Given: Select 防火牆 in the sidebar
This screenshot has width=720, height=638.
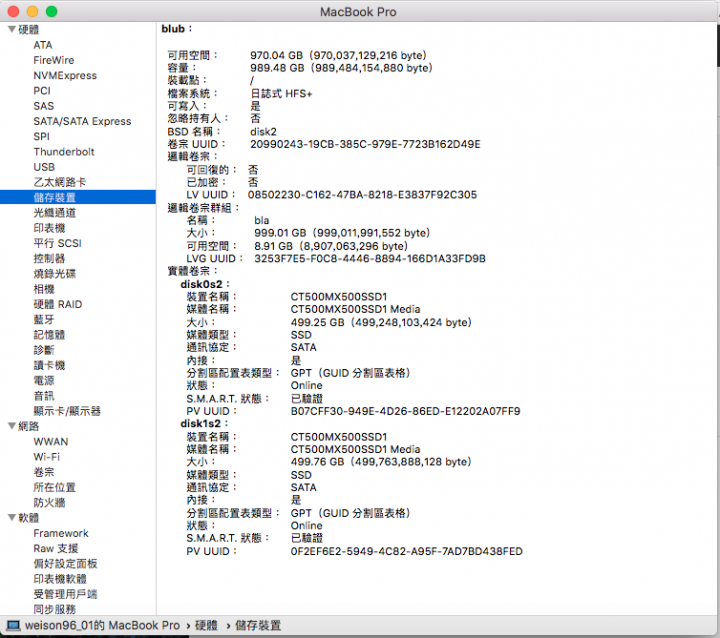Looking at the screenshot, I should coord(49,502).
